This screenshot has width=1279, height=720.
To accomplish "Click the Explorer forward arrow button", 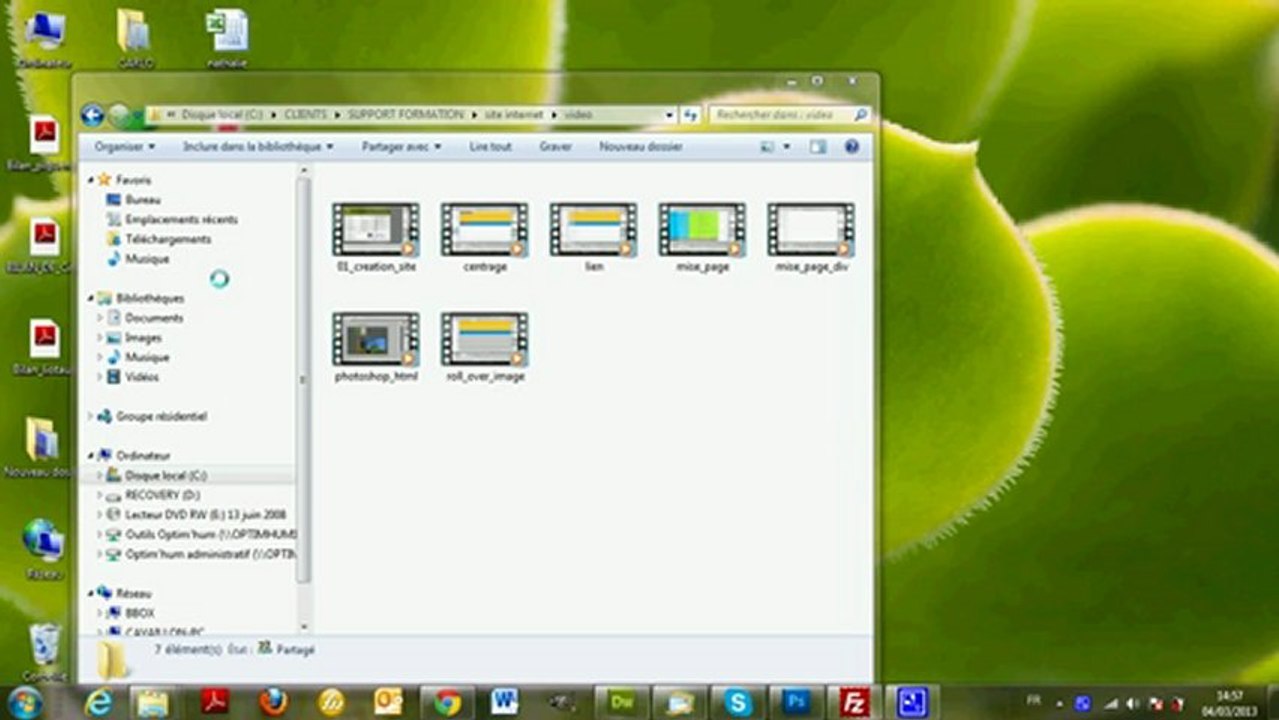I will click(119, 115).
